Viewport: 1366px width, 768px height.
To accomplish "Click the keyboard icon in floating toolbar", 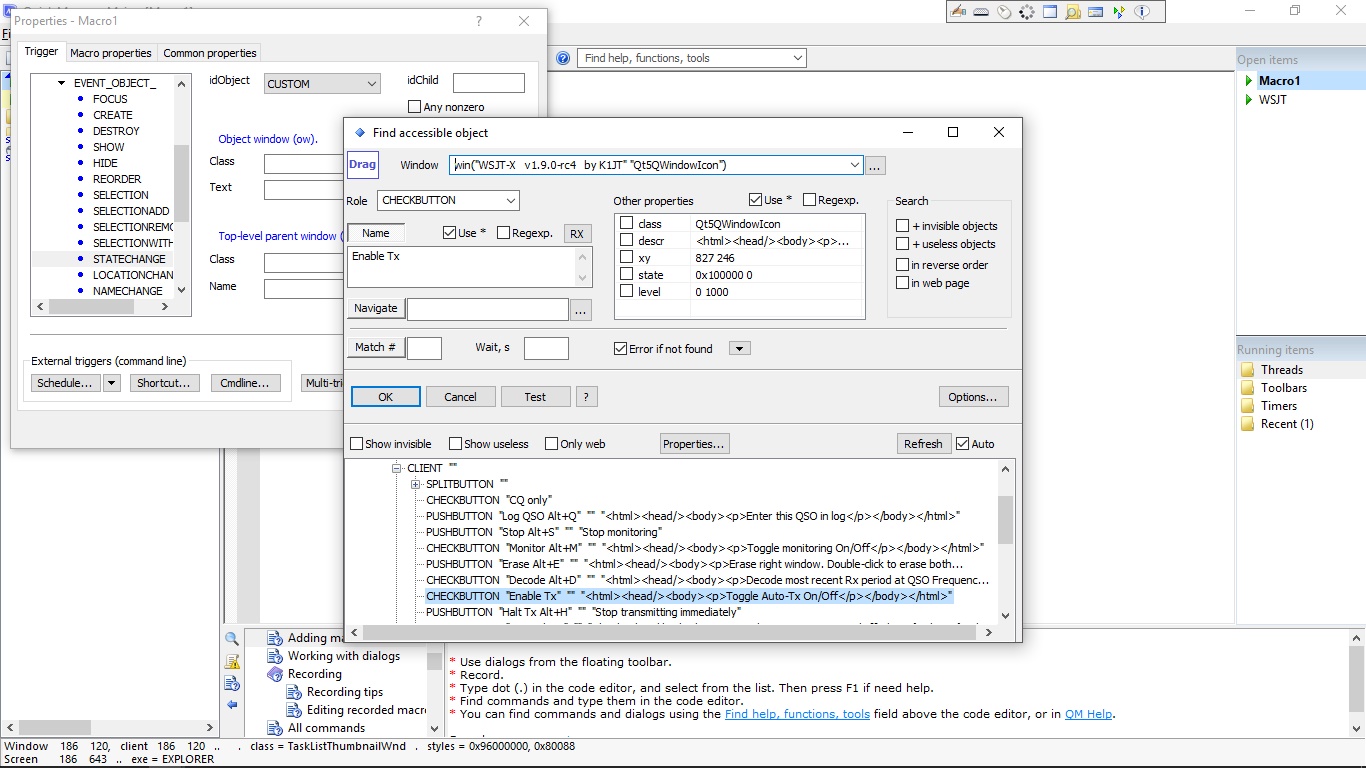I will tap(981, 12).
